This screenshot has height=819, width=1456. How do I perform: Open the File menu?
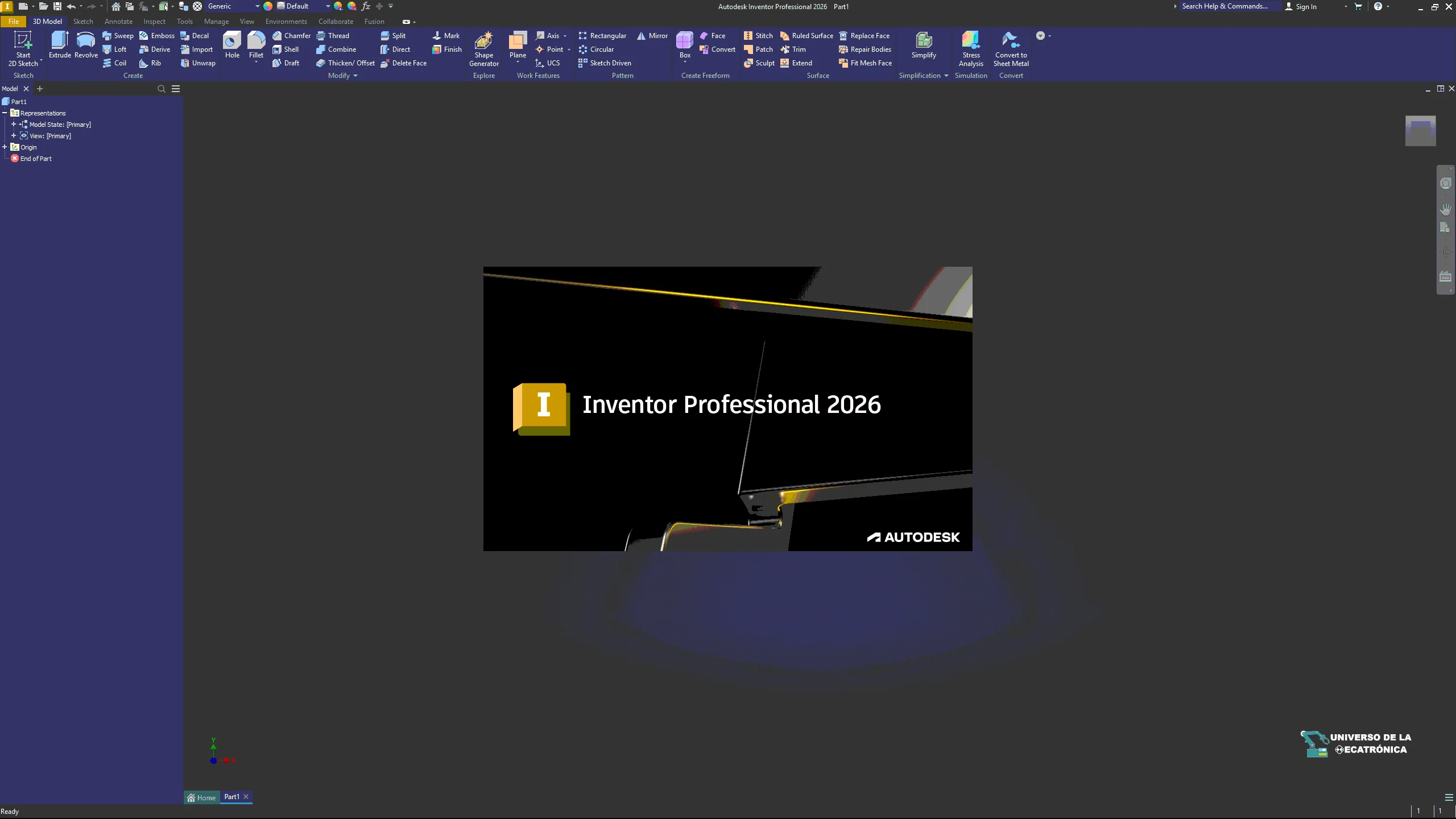[x=14, y=22]
